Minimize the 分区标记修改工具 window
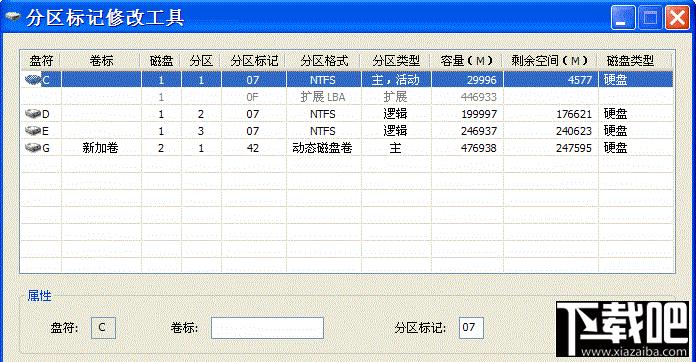This screenshot has height=362, width=696. click(623, 18)
